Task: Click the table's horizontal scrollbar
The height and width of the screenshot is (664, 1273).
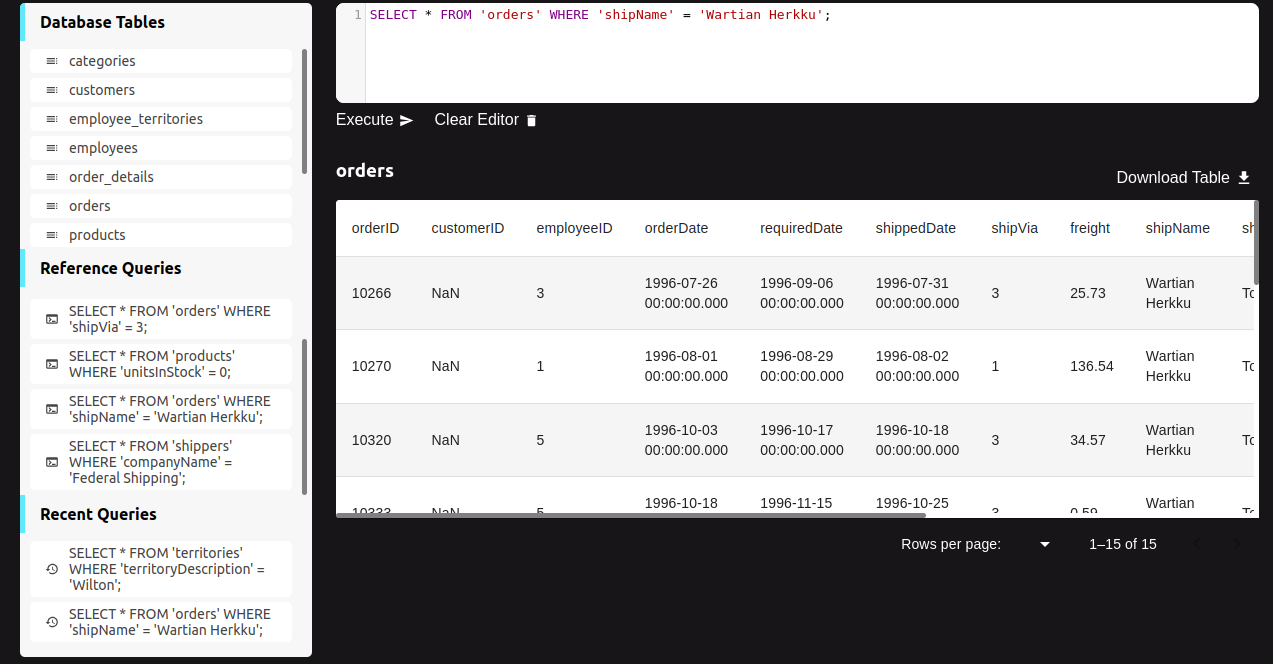Action: [631, 515]
